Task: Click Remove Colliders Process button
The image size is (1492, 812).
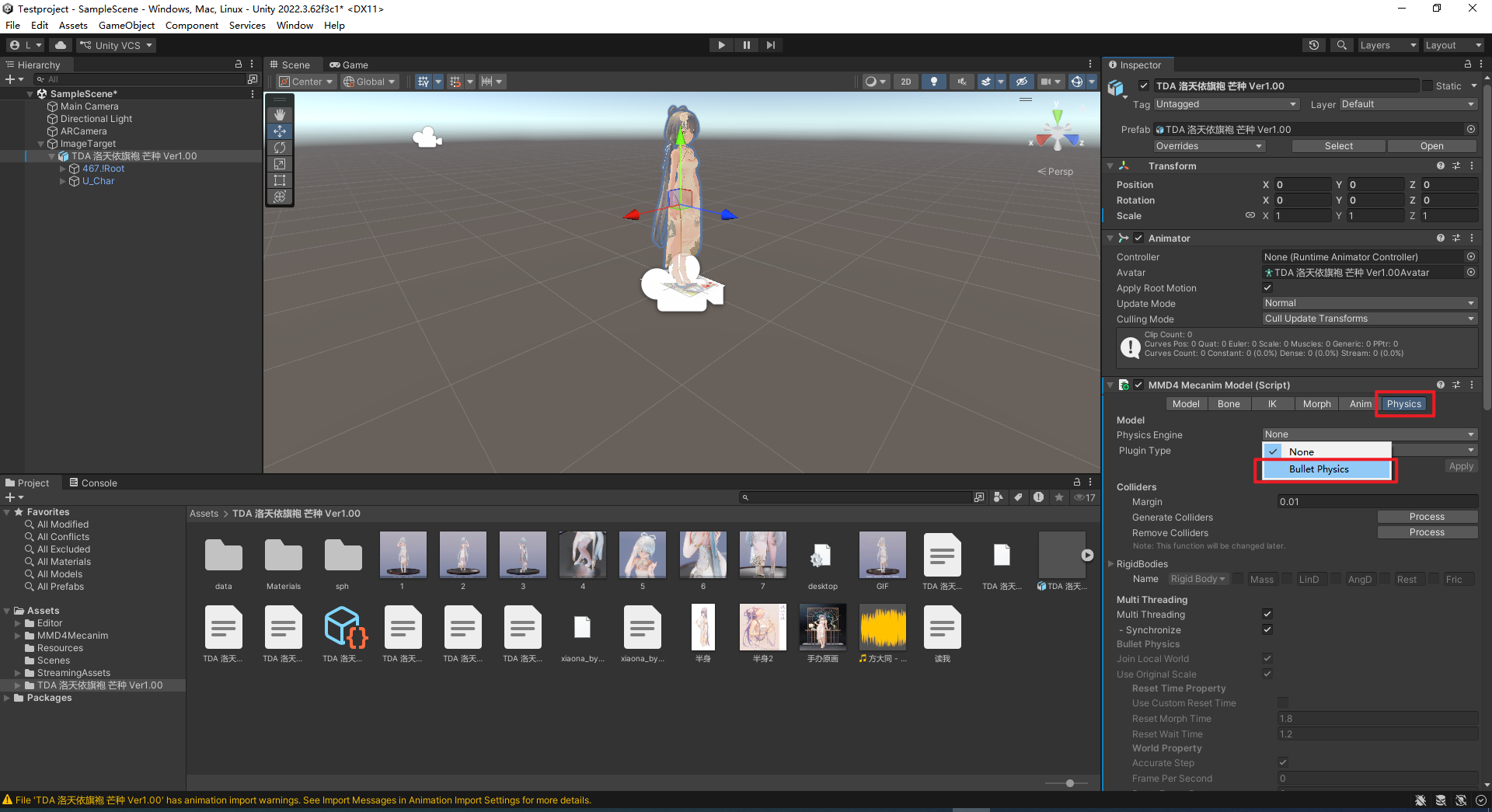Action: click(x=1427, y=532)
